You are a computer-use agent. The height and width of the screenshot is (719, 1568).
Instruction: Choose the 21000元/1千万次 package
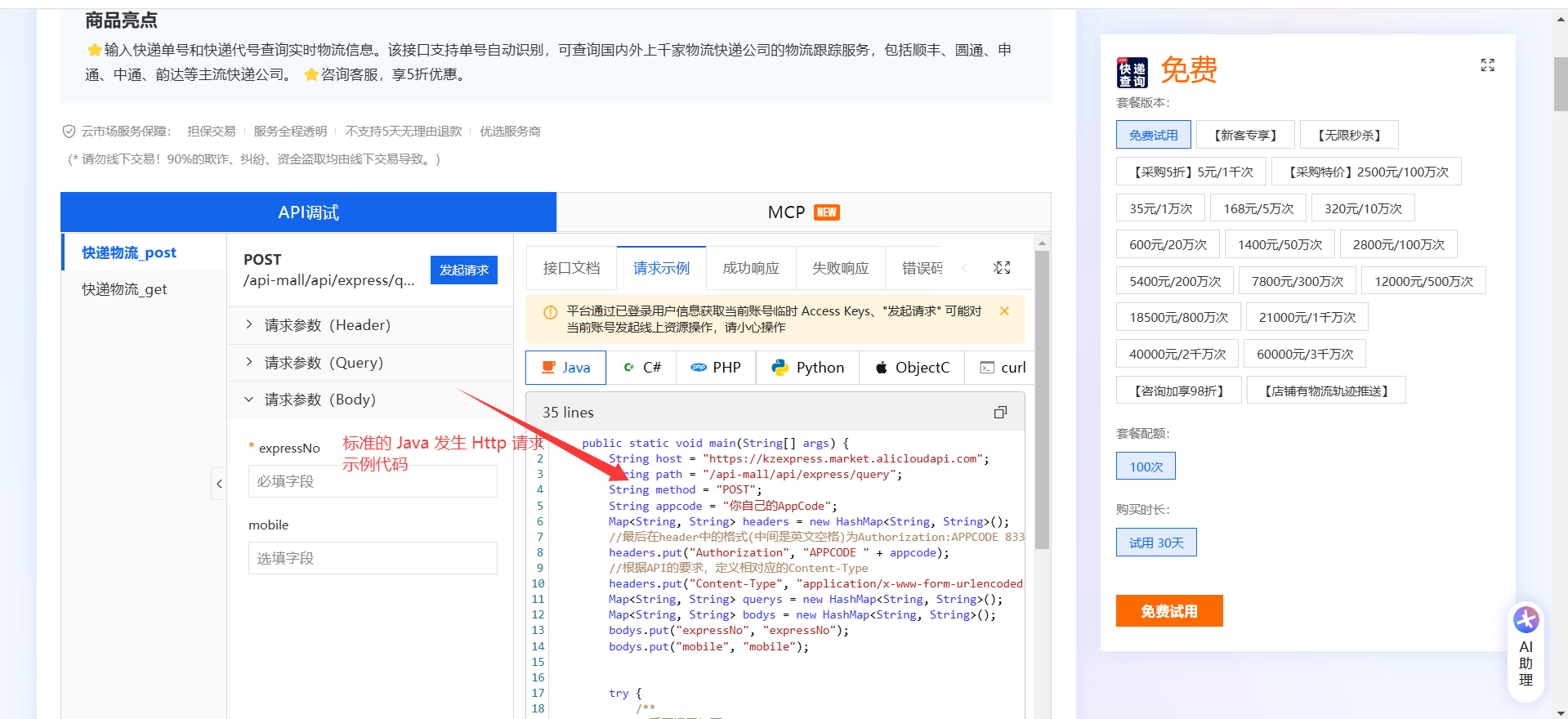[x=1307, y=317]
